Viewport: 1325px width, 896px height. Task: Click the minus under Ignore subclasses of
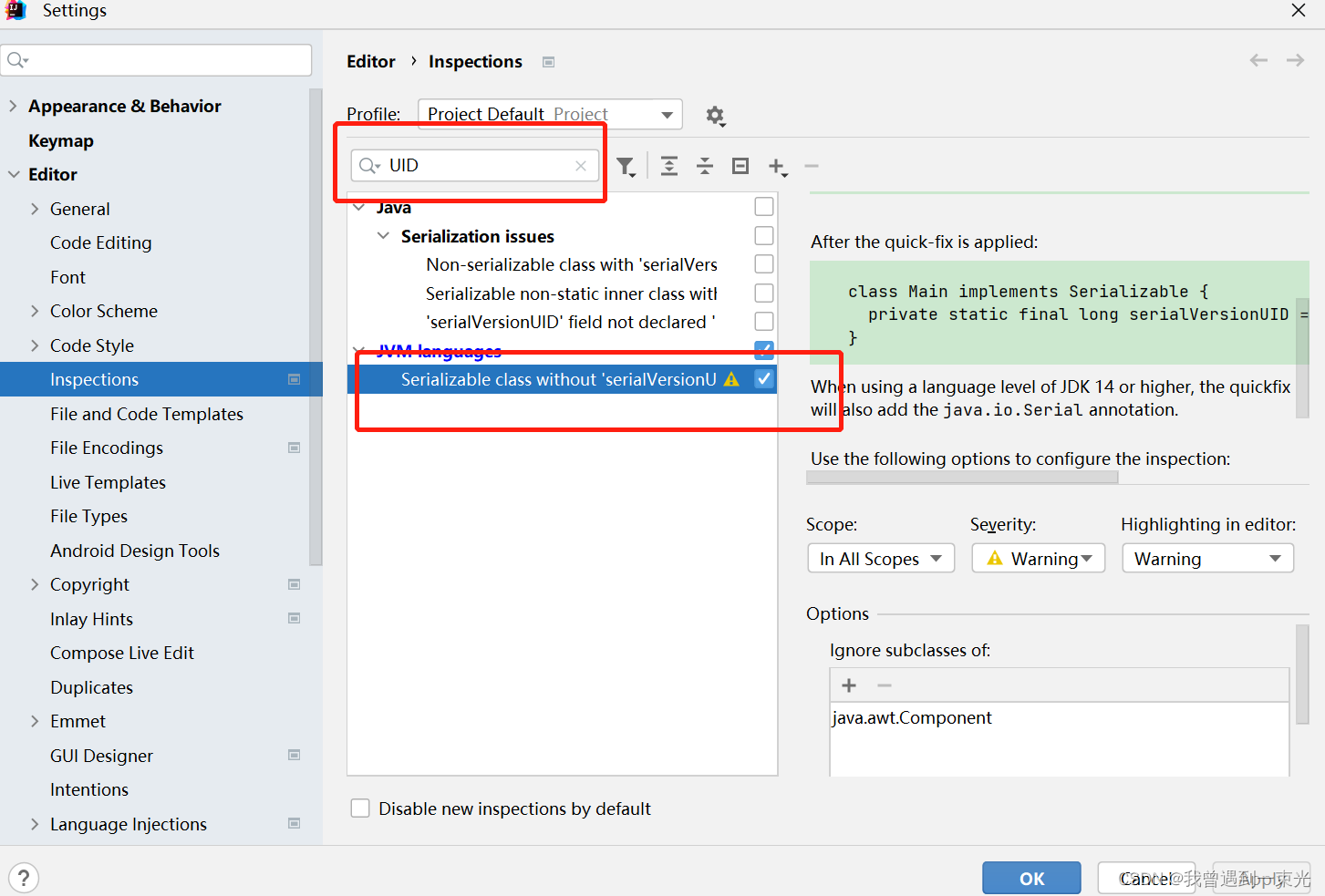pyautogui.click(x=885, y=685)
